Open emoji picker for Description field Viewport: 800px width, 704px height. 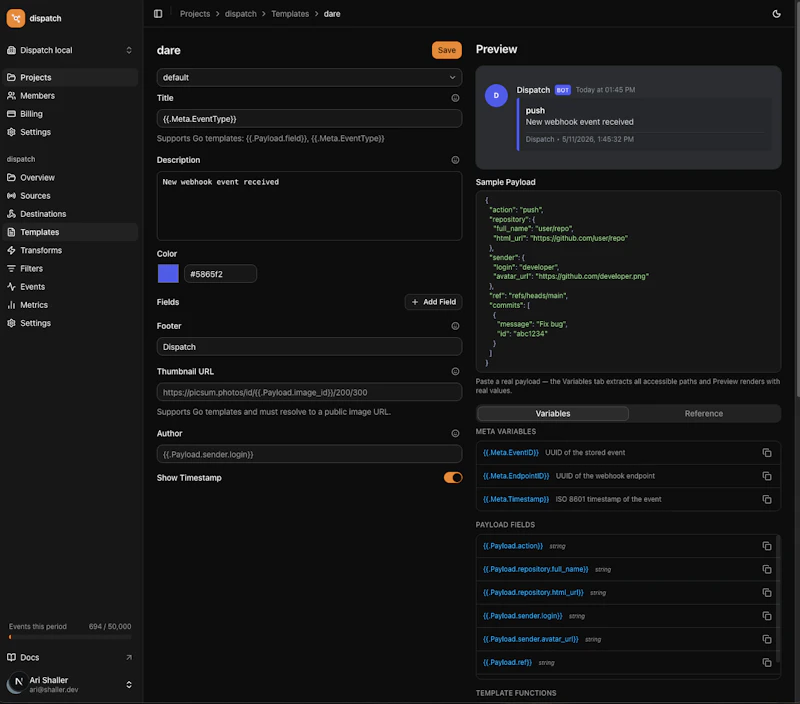pos(455,160)
